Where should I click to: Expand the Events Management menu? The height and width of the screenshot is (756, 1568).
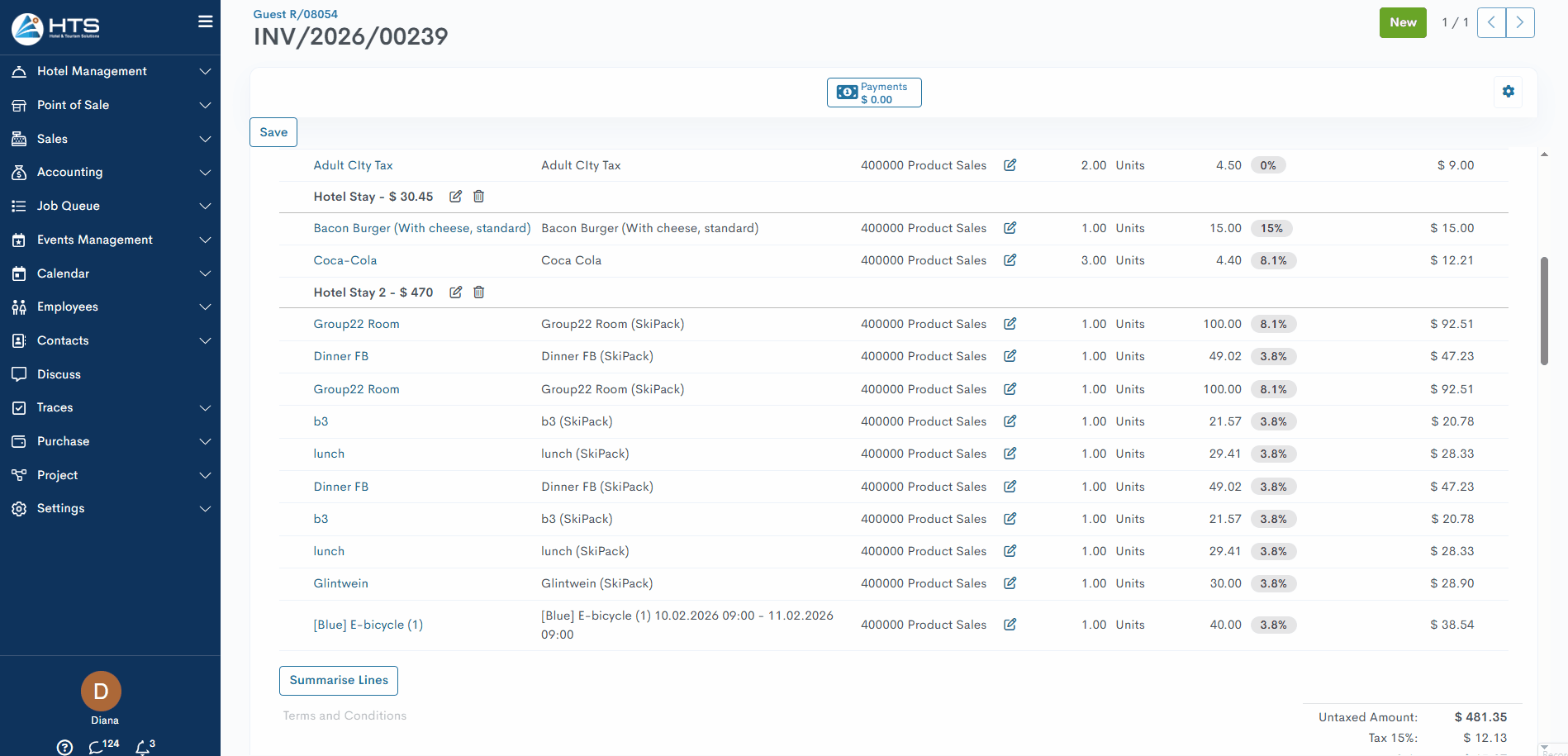click(x=110, y=240)
